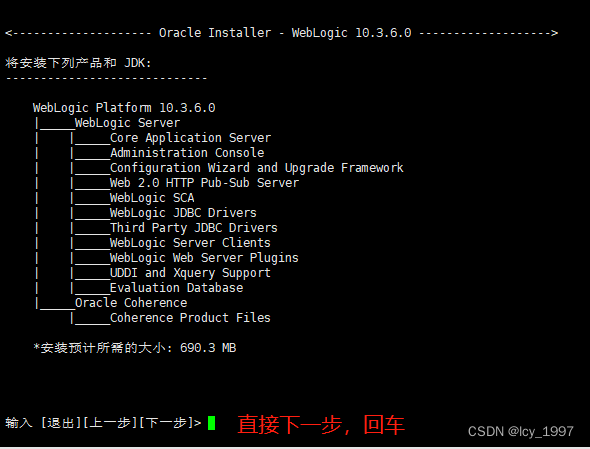Screen dimensions: 590x449
Task: Select the Third Party JDBC Drivers entry
Action: [x=193, y=228]
